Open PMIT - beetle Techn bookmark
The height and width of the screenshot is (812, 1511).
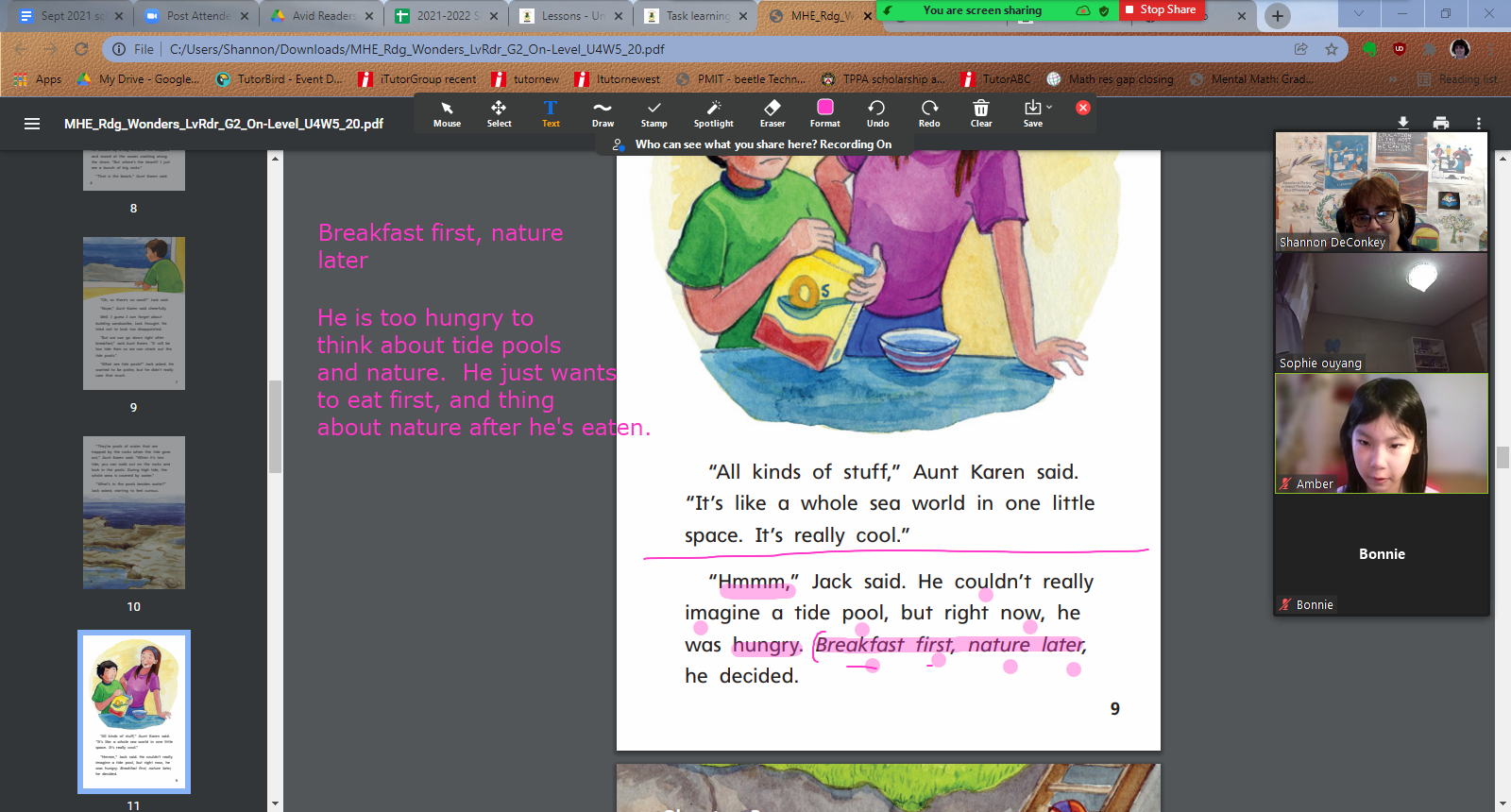(x=742, y=79)
